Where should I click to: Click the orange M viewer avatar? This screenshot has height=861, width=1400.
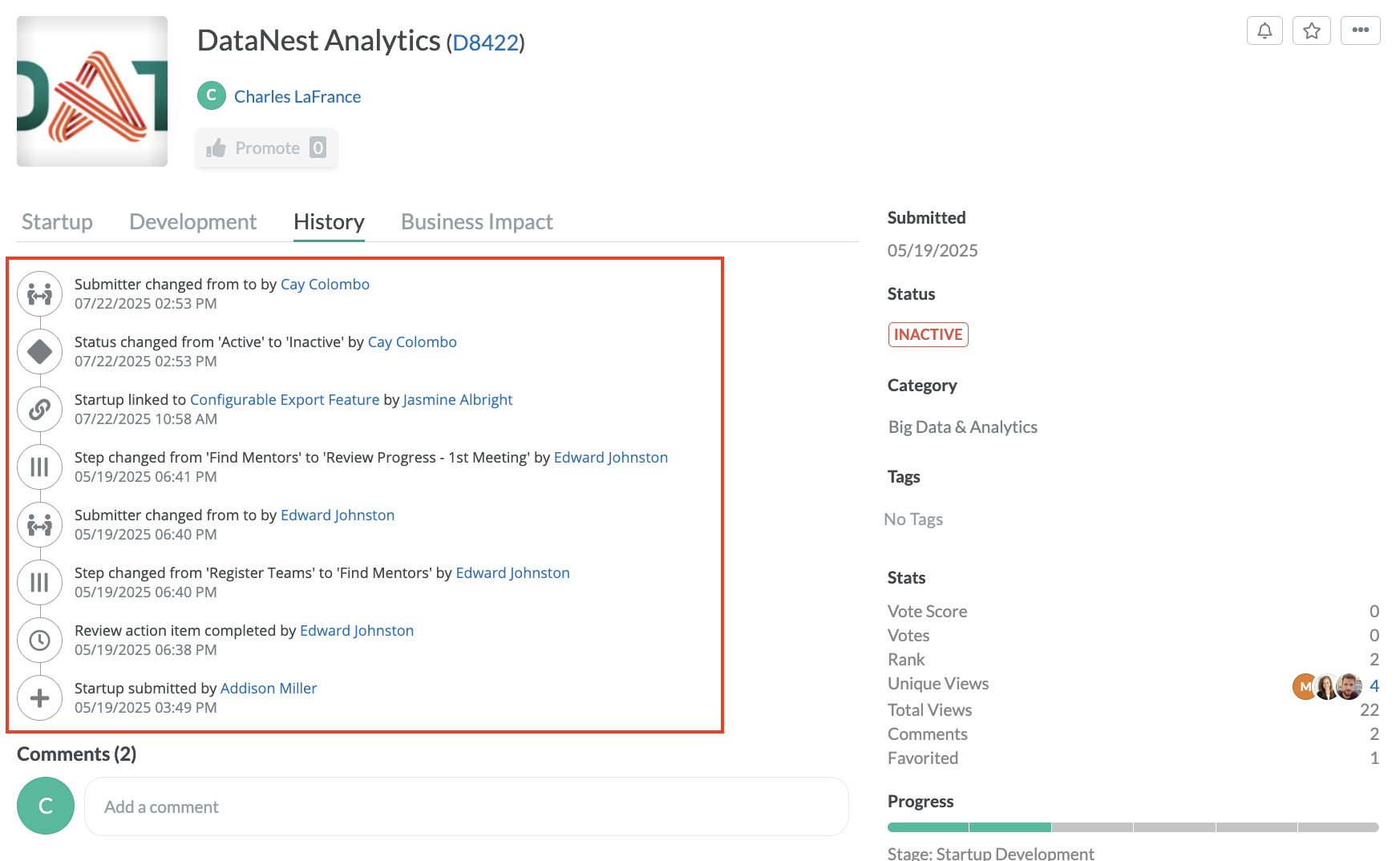click(x=1303, y=686)
